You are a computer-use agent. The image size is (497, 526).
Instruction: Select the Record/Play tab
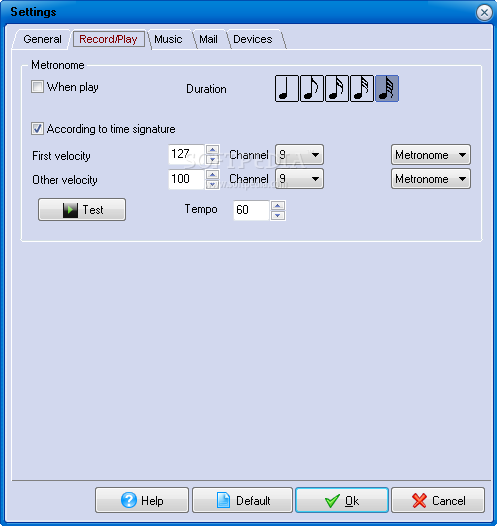pos(108,39)
